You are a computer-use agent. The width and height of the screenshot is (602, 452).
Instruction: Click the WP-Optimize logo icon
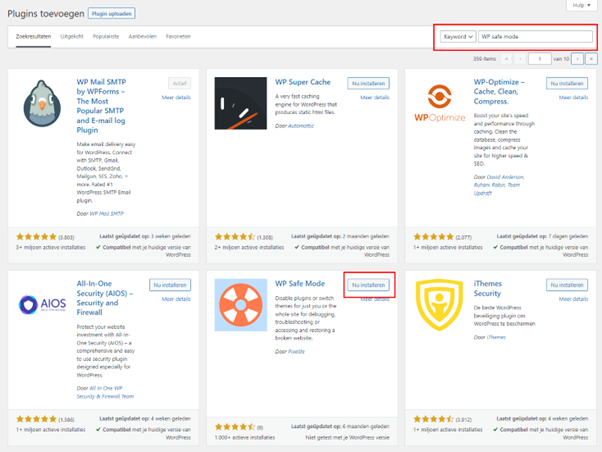click(439, 103)
